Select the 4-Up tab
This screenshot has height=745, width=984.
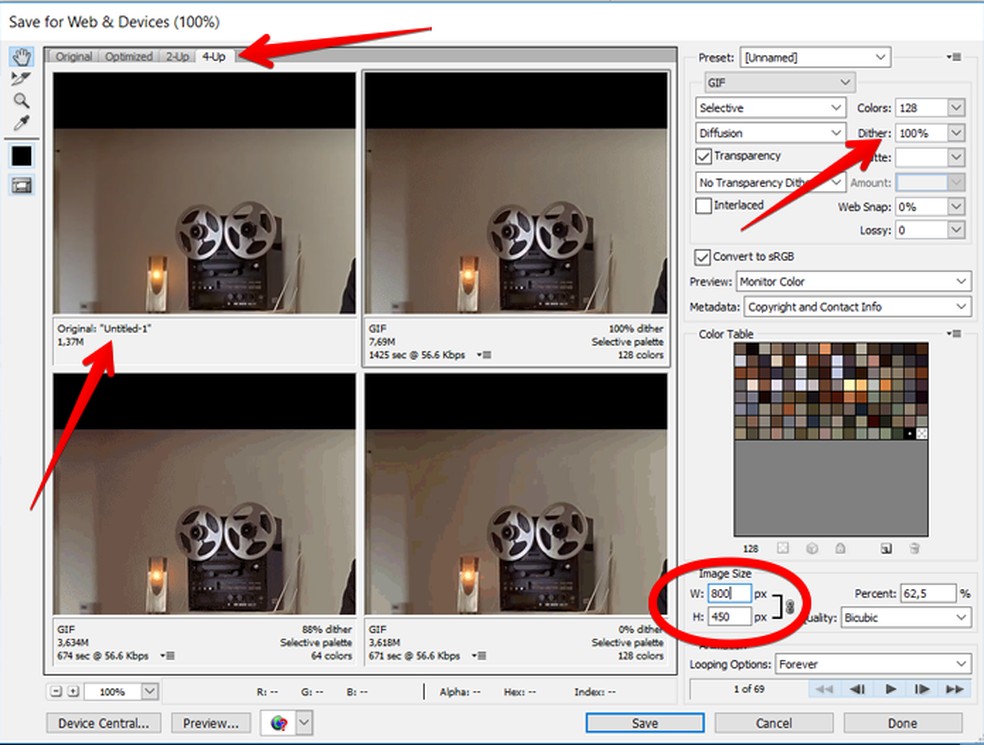coord(214,56)
